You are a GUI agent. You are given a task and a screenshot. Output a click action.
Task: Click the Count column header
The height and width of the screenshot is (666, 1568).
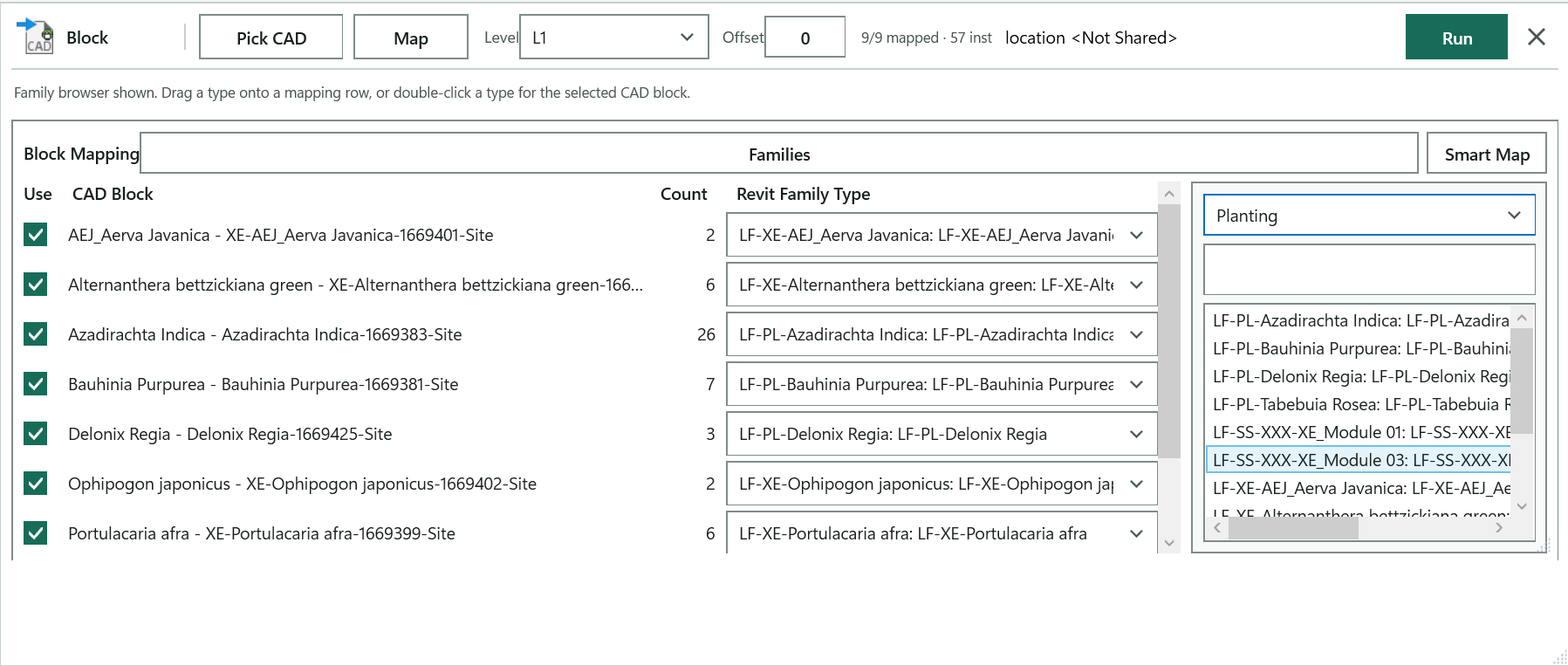click(683, 194)
